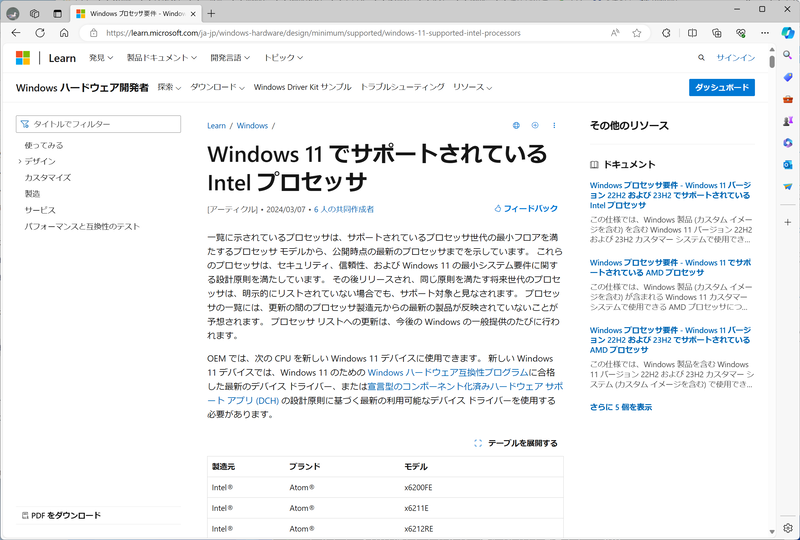Select サービス in the table of contents
The width and height of the screenshot is (800, 540).
[x=40, y=210]
